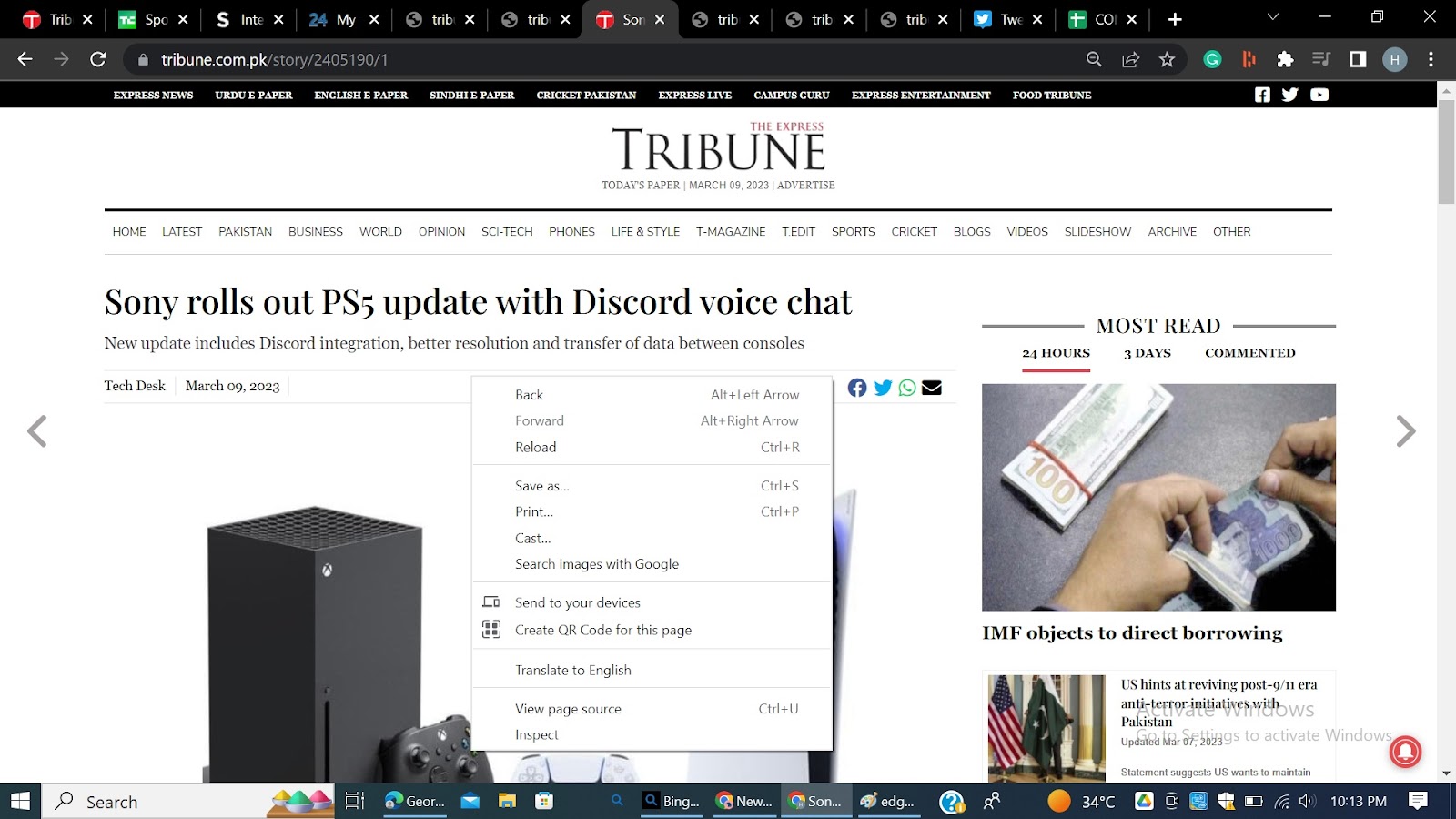Share the article on Twitter
The height and width of the screenshot is (819, 1456).
pos(883,388)
